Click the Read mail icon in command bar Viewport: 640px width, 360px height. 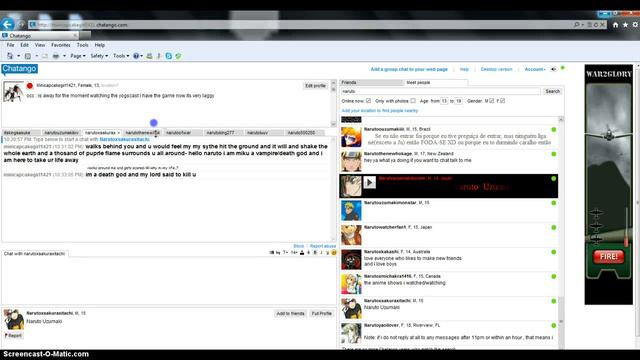click(44, 56)
